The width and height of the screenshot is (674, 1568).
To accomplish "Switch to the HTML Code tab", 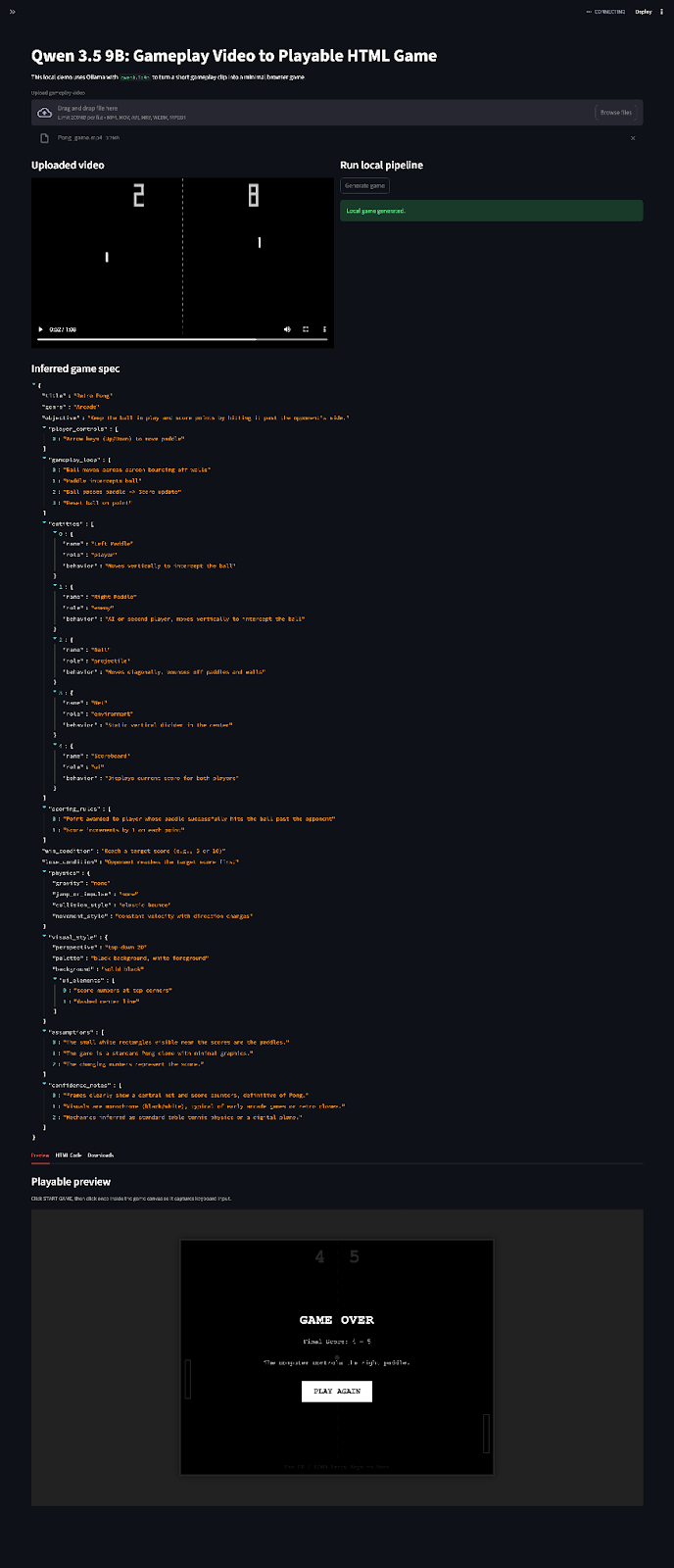I will click(69, 1155).
